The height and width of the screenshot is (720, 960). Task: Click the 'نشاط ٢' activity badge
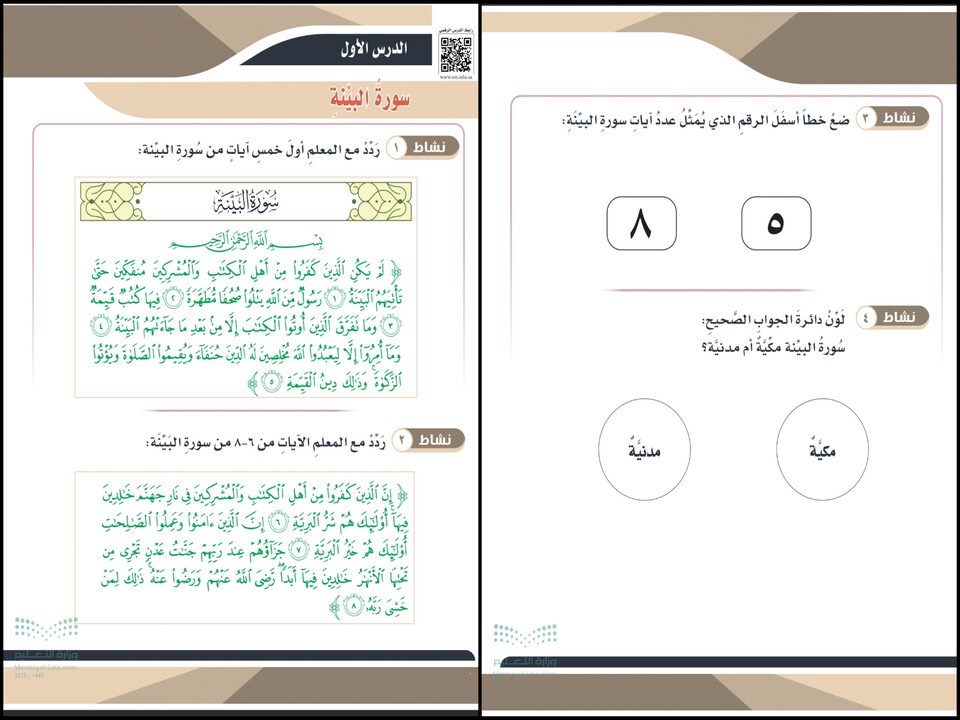coord(429,440)
